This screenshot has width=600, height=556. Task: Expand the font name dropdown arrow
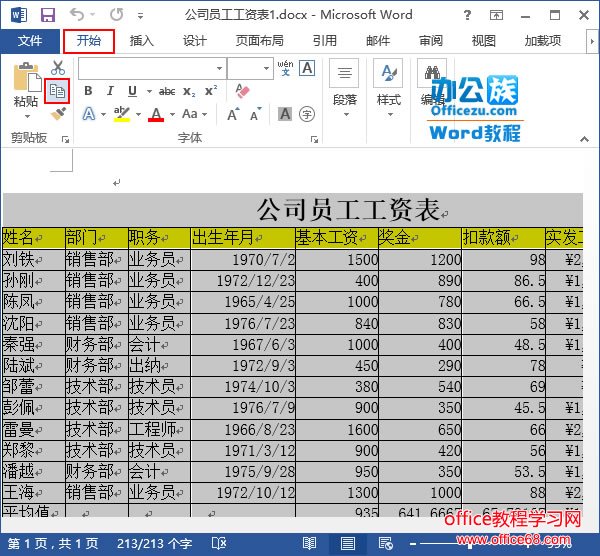coord(219,68)
